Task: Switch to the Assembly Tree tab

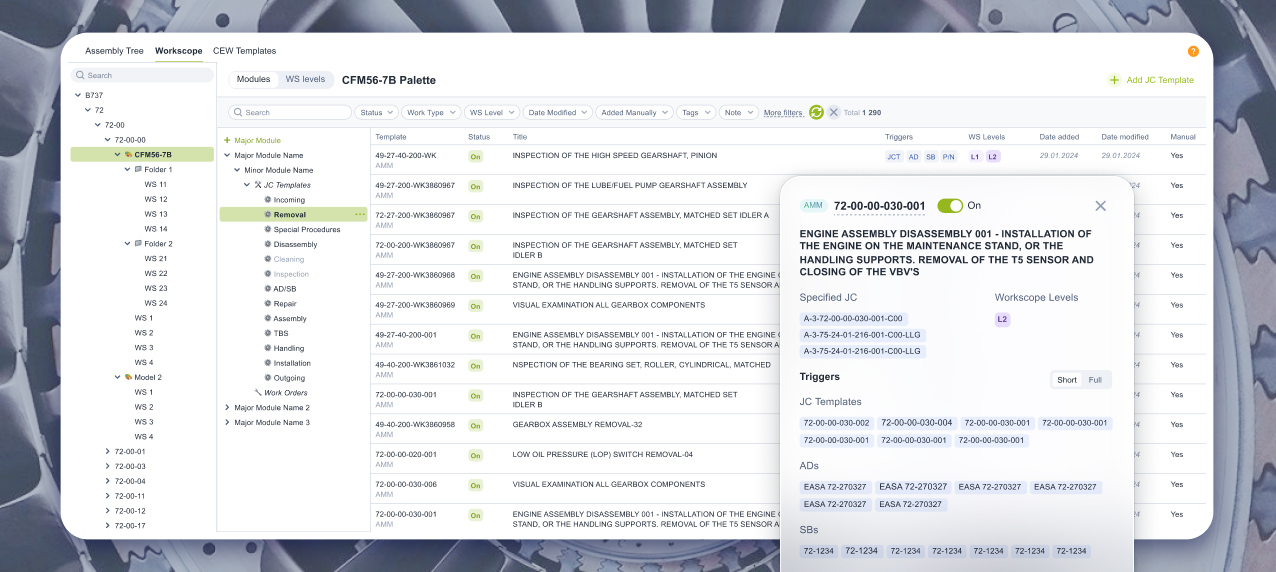Action: tap(114, 51)
